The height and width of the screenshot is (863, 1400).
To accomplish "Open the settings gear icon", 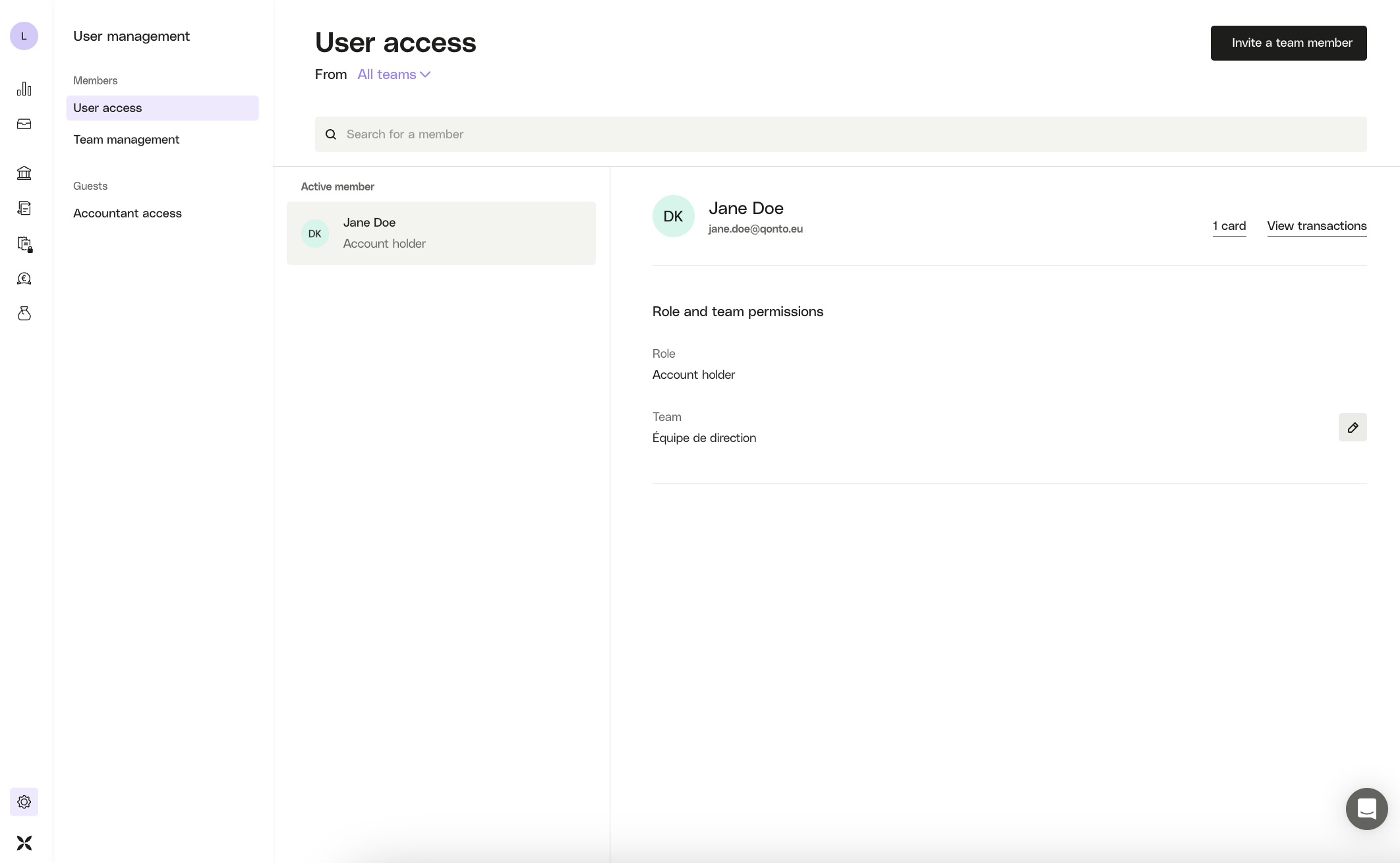I will tap(24, 802).
